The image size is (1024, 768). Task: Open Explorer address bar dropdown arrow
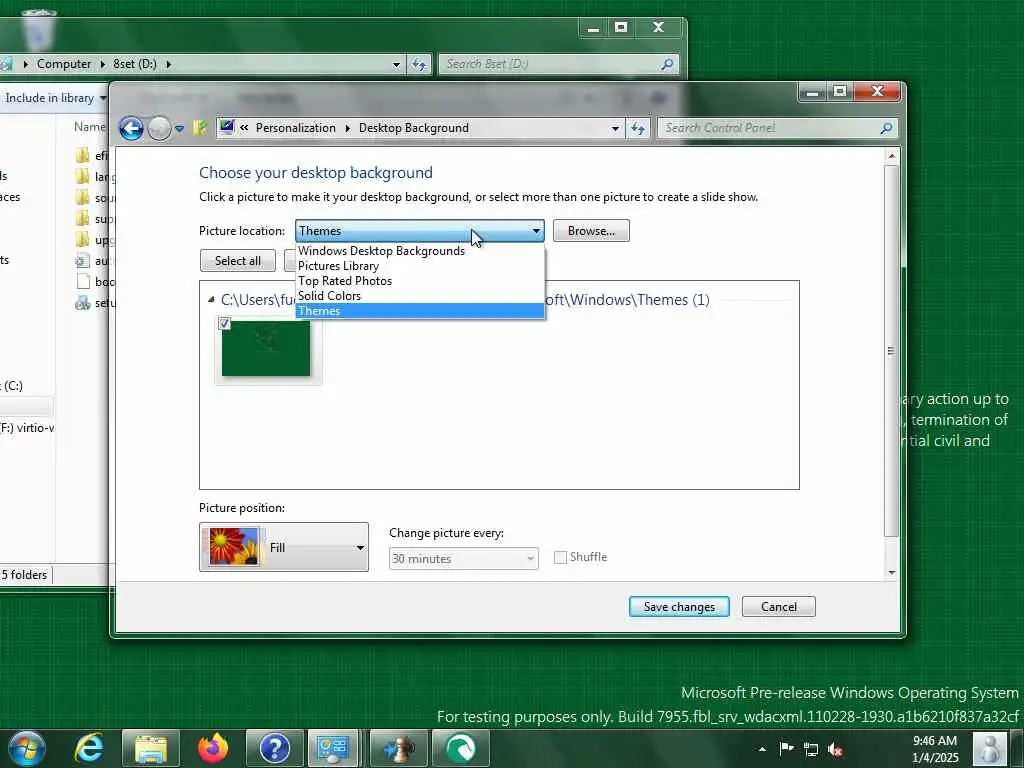396,65
